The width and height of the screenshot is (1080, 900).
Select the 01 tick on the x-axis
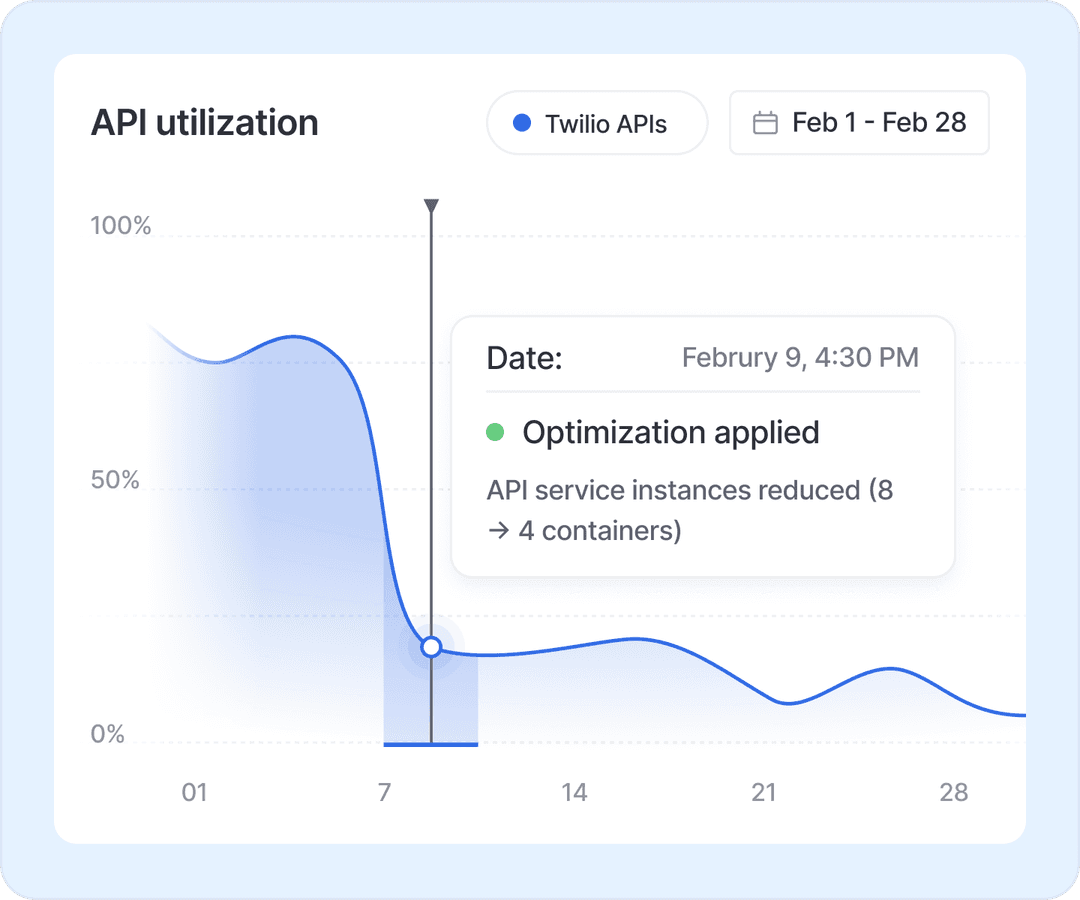coord(194,793)
